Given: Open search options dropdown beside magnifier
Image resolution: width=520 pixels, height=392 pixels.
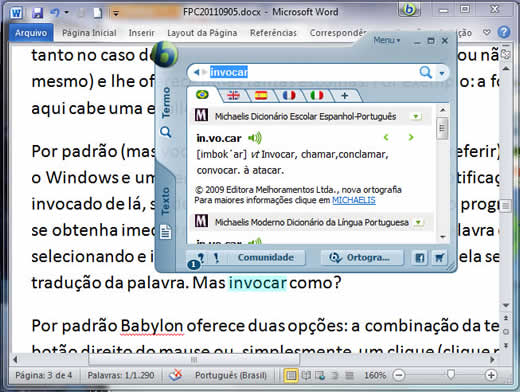Looking at the screenshot, I should (442, 73).
